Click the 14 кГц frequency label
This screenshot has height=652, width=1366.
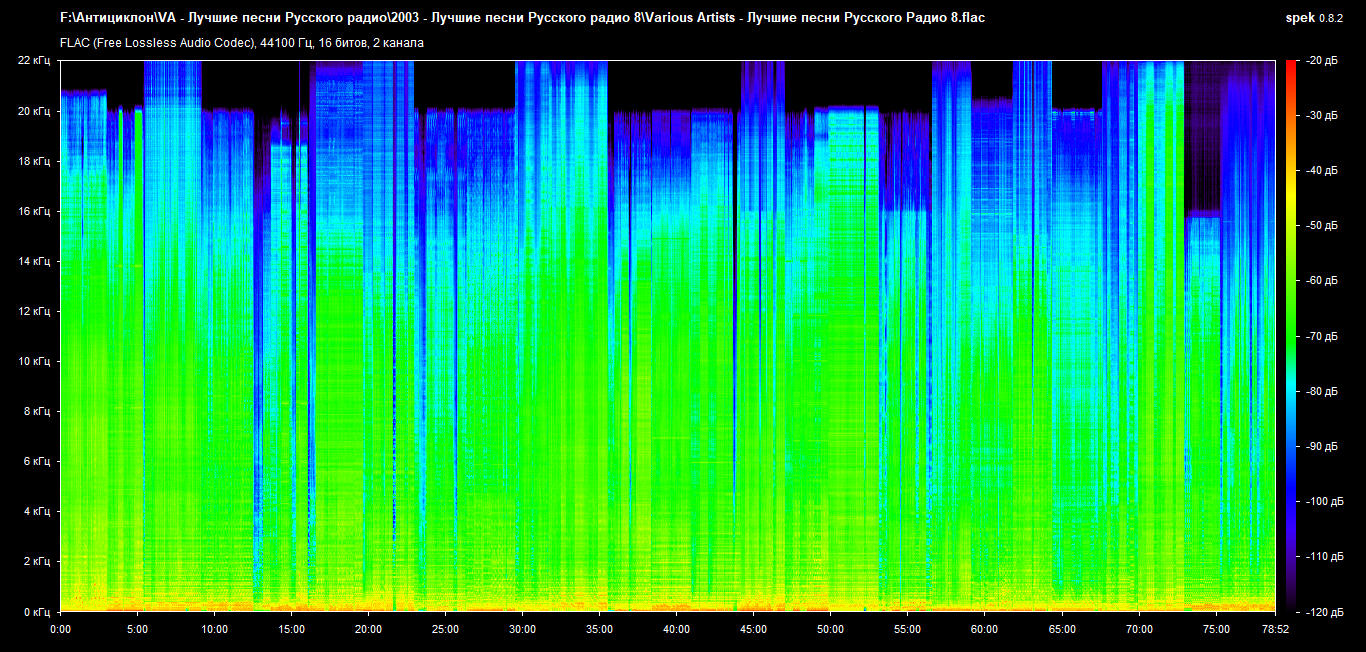[x=35, y=261]
